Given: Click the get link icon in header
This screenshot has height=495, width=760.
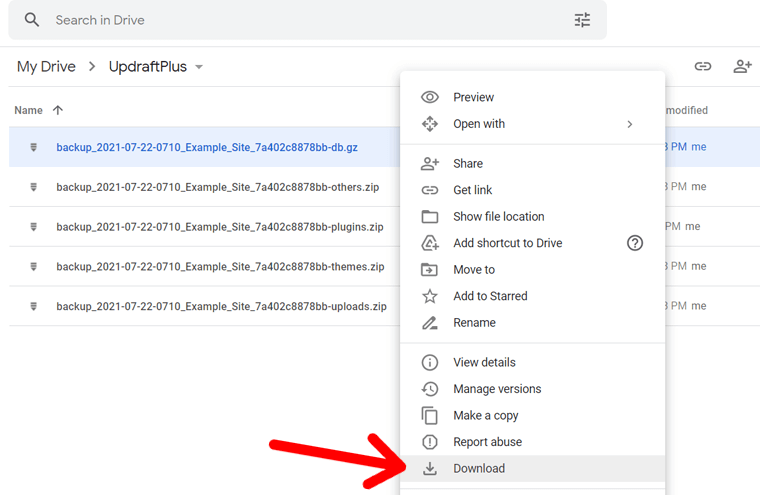Looking at the screenshot, I should [x=703, y=66].
